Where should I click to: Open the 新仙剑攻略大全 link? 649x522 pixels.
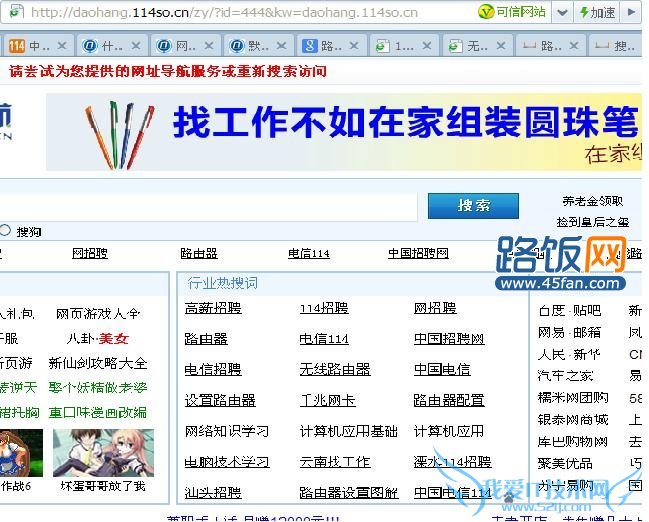tap(98, 363)
